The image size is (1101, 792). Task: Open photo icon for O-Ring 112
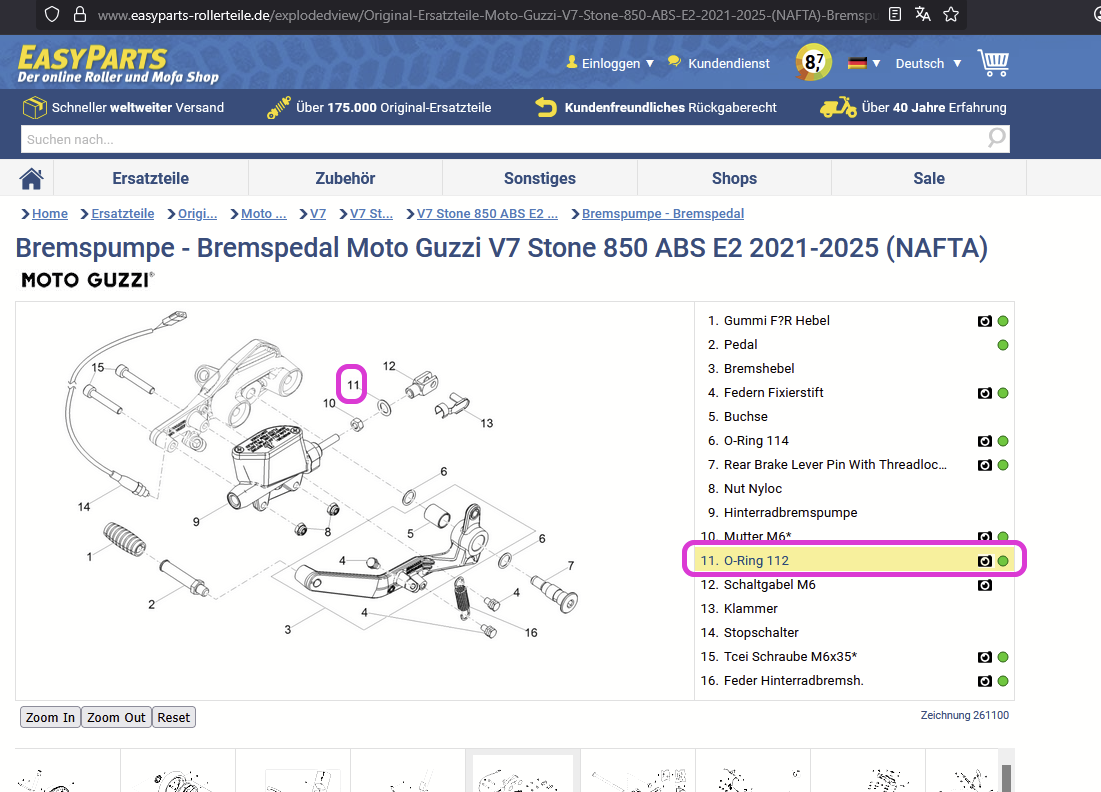pyautogui.click(x=984, y=562)
